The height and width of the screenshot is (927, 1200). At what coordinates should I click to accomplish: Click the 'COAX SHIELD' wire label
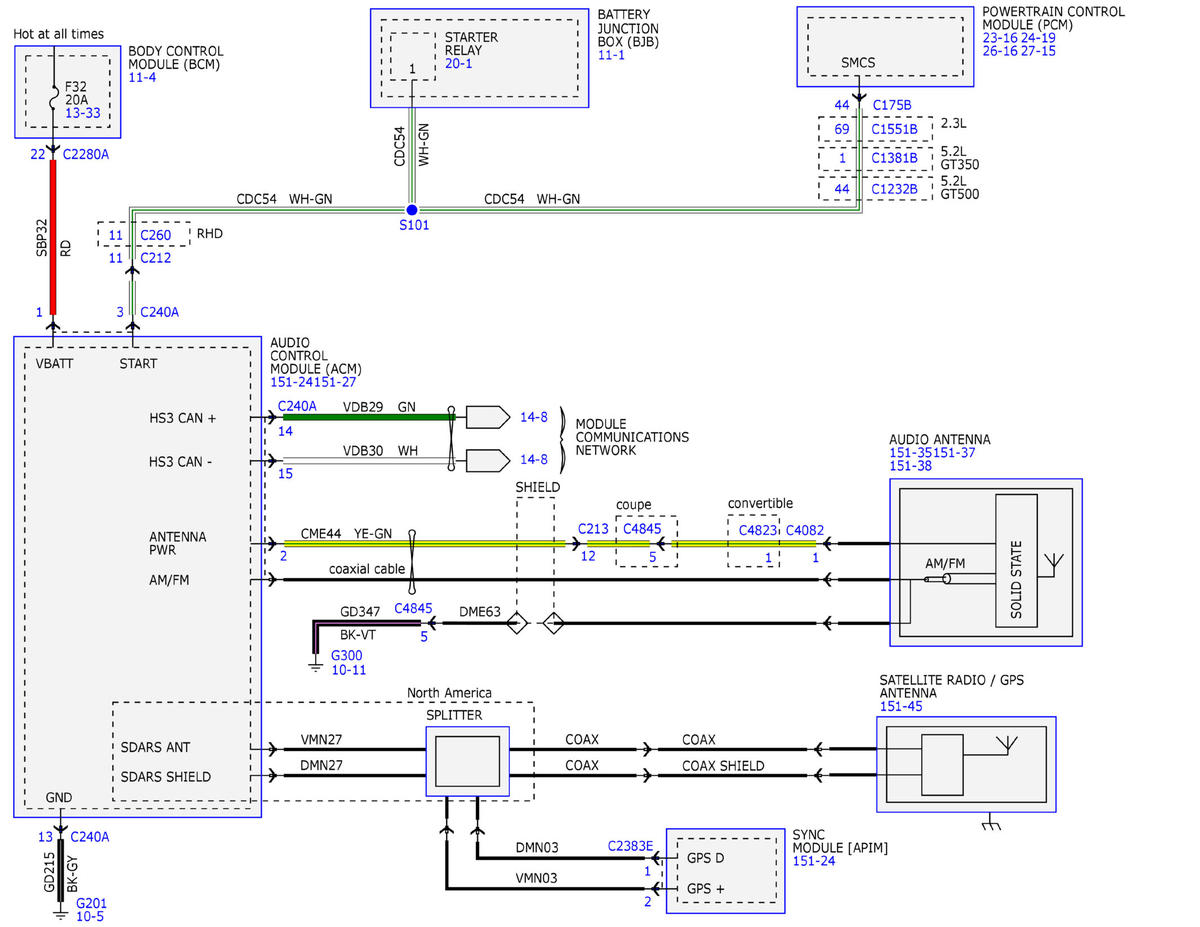(x=723, y=766)
